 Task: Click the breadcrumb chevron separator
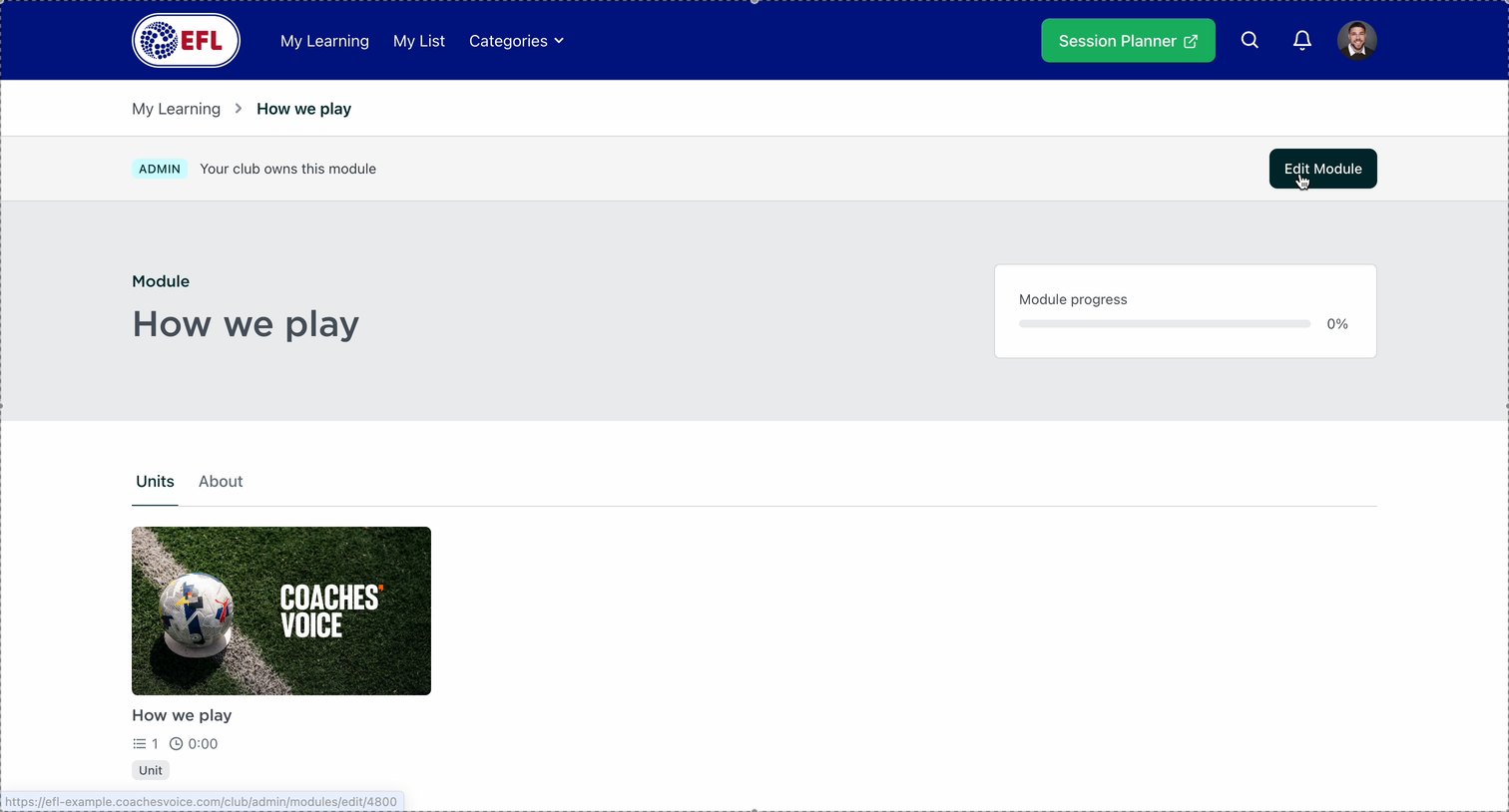tap(239, 109)
